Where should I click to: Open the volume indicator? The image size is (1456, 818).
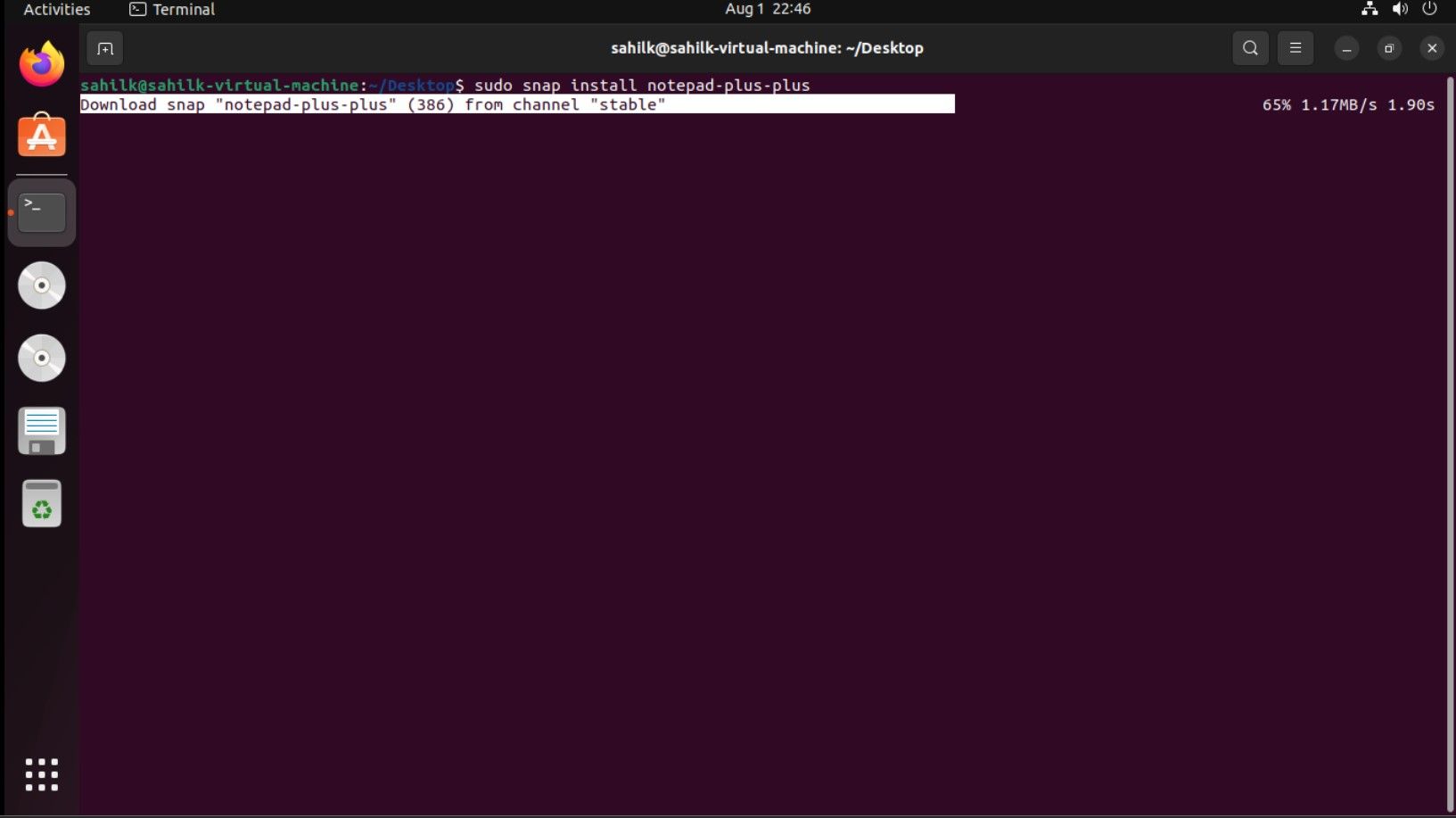tap(1401, 9)
